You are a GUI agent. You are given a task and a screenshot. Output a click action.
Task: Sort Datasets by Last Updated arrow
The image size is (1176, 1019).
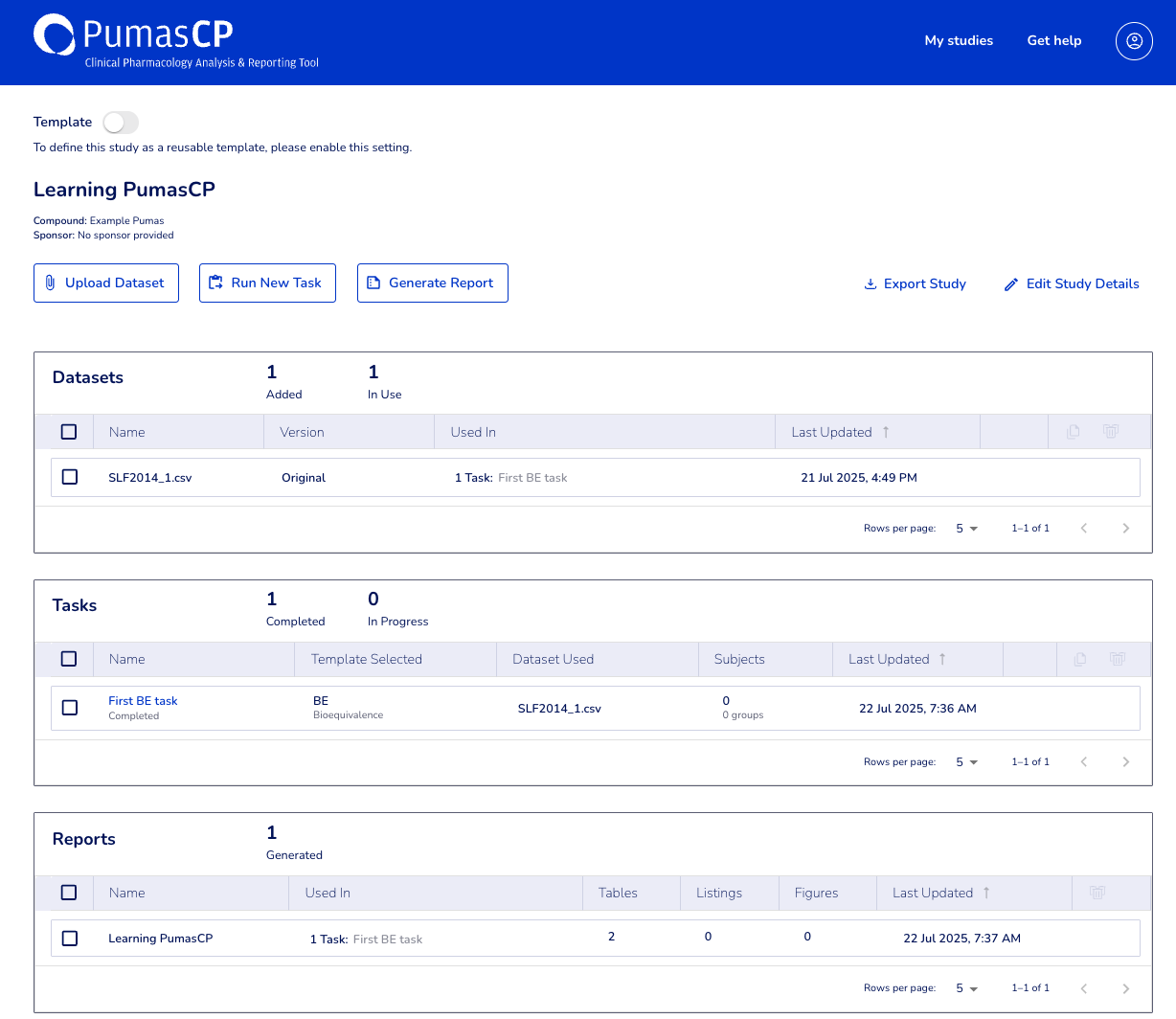[886, 432]
